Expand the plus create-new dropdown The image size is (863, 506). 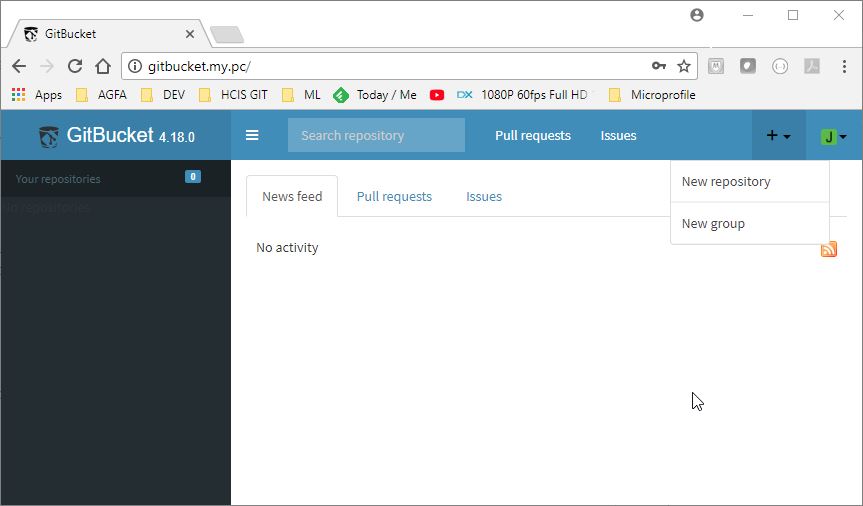(778, 136)
